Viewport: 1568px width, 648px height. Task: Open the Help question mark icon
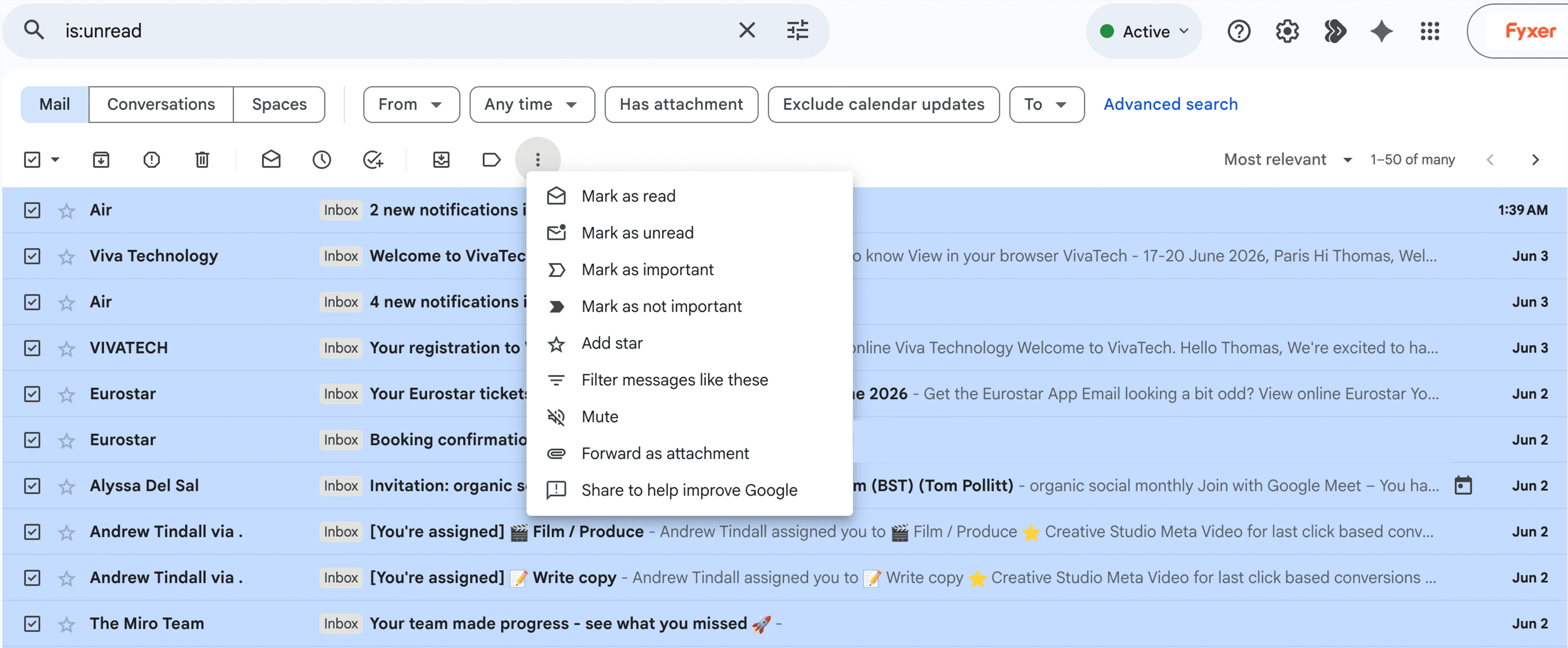1239,31
